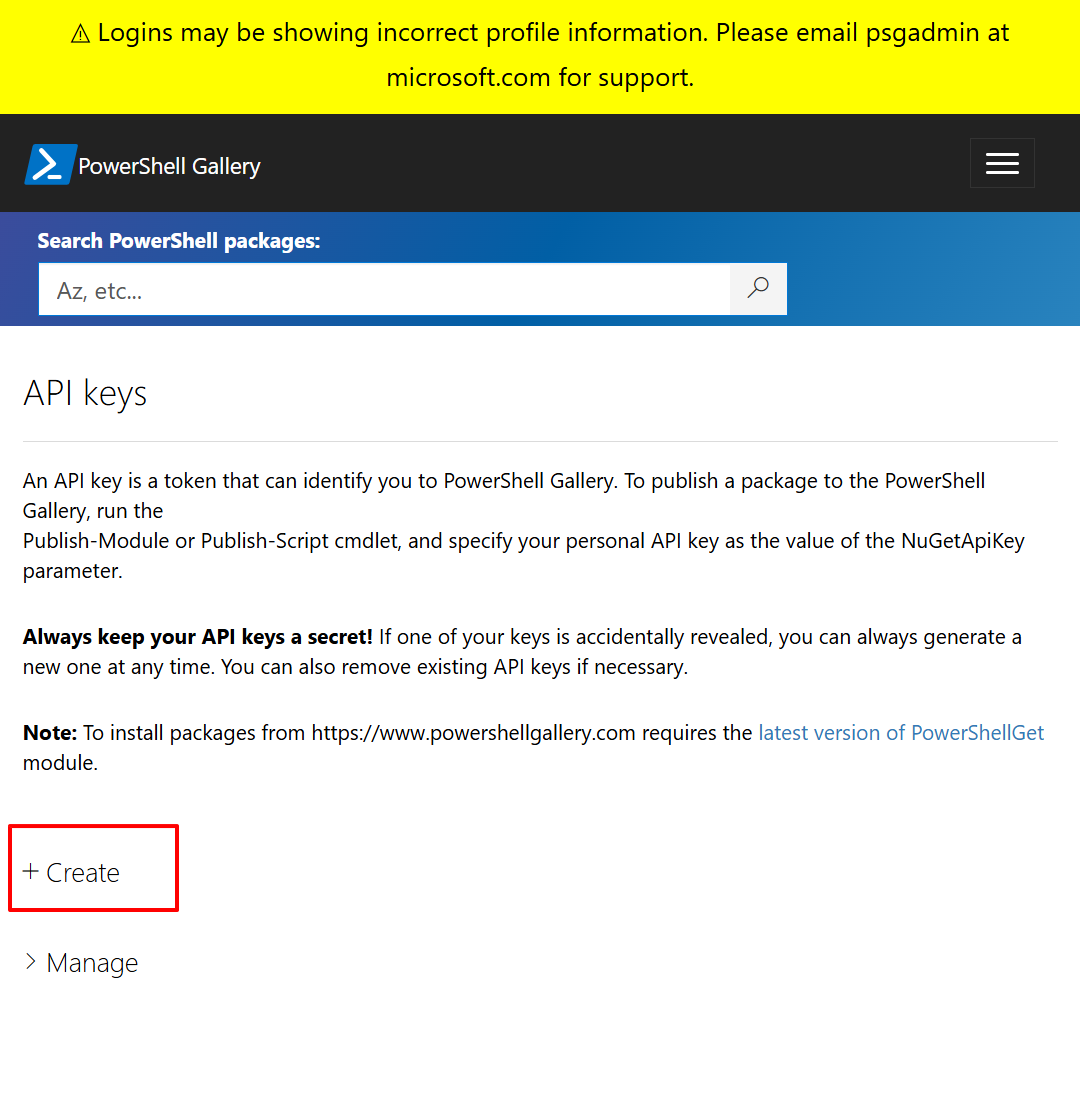Click the PowerShell Gallery title text
This screenshot has height=1101, width=1080.
pos(169,166)
